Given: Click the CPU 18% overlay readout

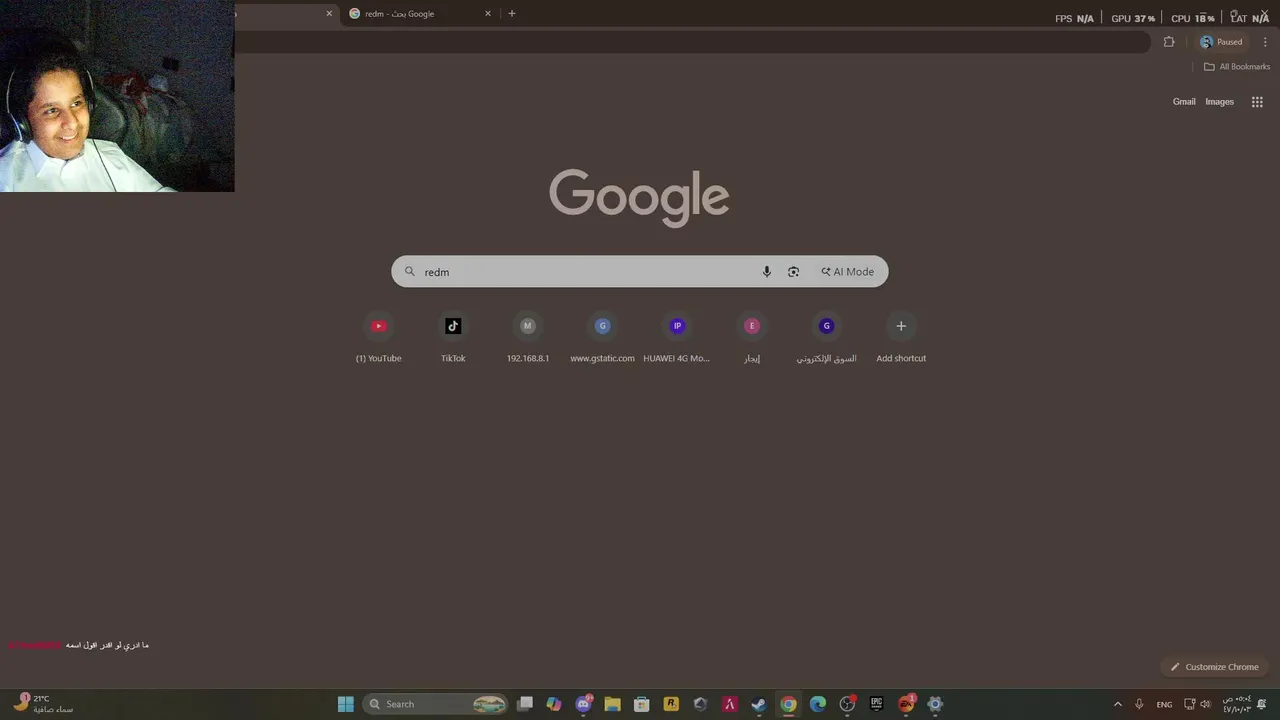Looking at the screenshot, I should (x=1192, y=18).
